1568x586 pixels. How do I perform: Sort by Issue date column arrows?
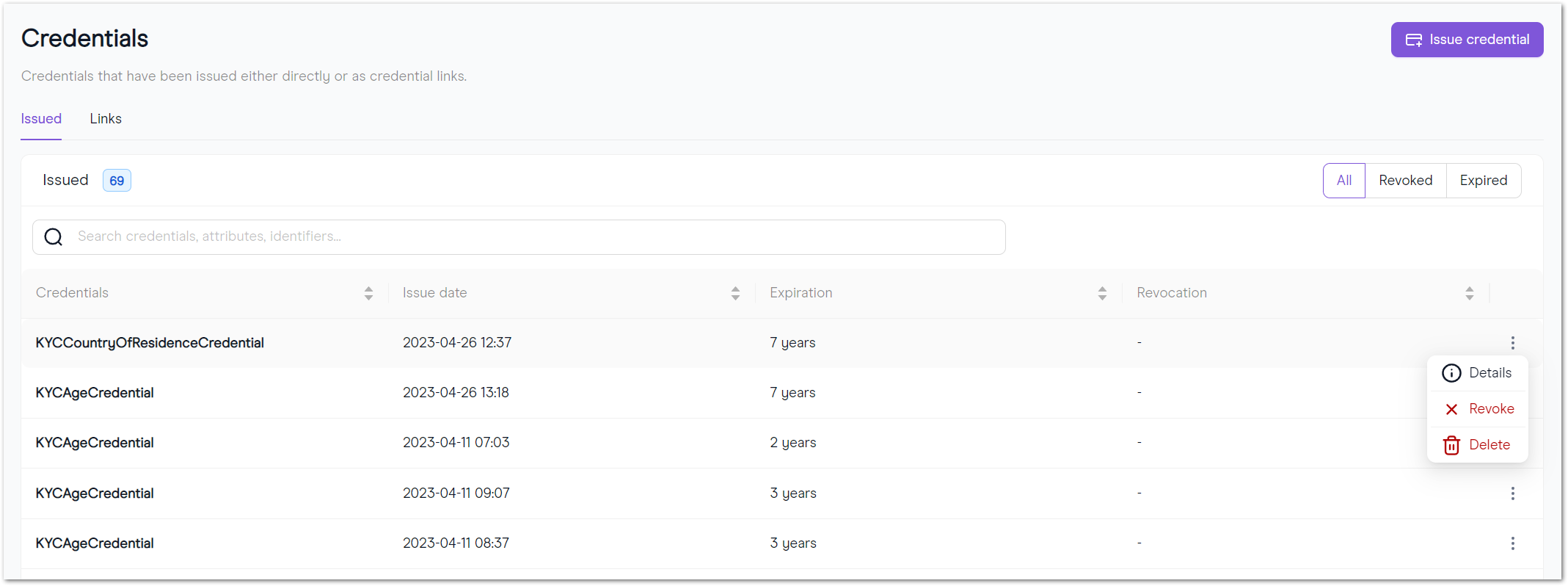(x=735, y=294)
